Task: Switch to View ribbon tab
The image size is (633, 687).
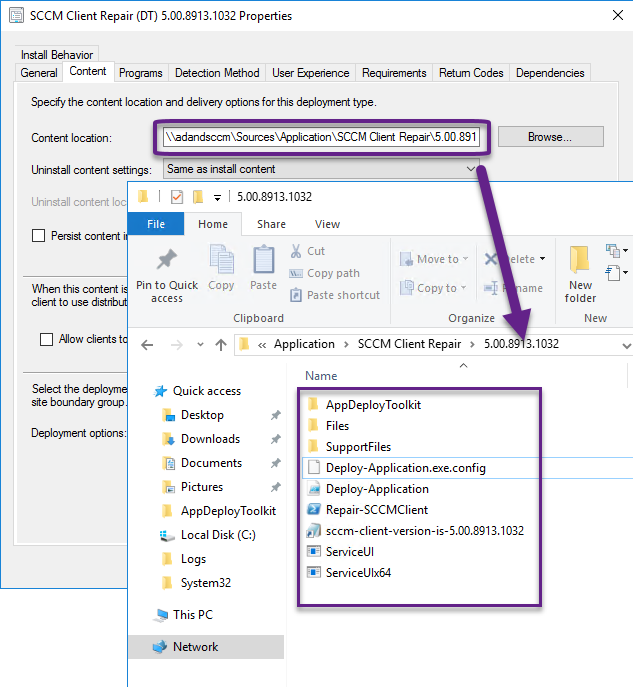Action: (327, 224)
